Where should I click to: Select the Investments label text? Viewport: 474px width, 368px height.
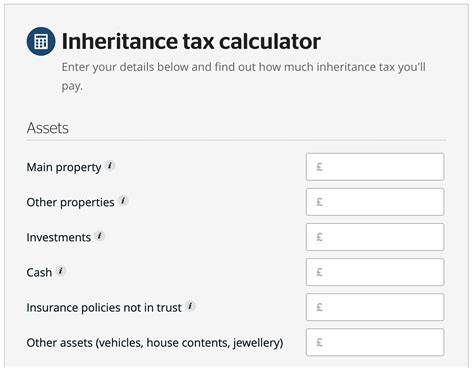tap(59, 237)
